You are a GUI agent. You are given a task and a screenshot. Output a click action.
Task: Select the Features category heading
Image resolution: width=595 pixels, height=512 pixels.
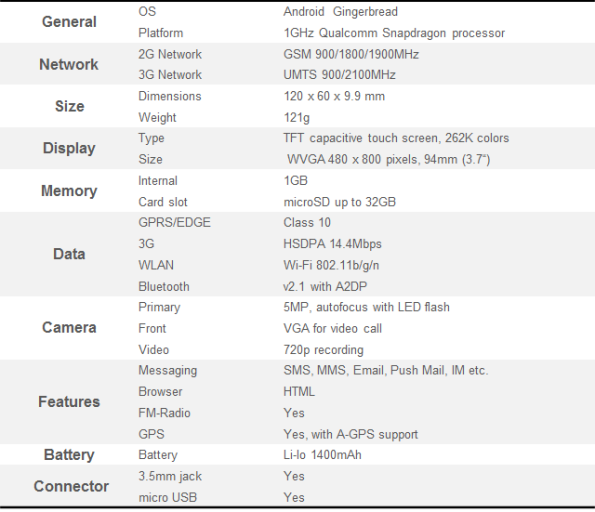(x=69, y=402)
